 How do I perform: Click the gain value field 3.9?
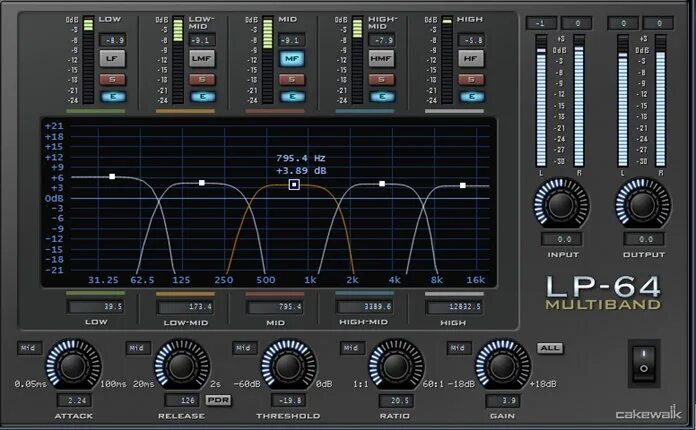503,400
